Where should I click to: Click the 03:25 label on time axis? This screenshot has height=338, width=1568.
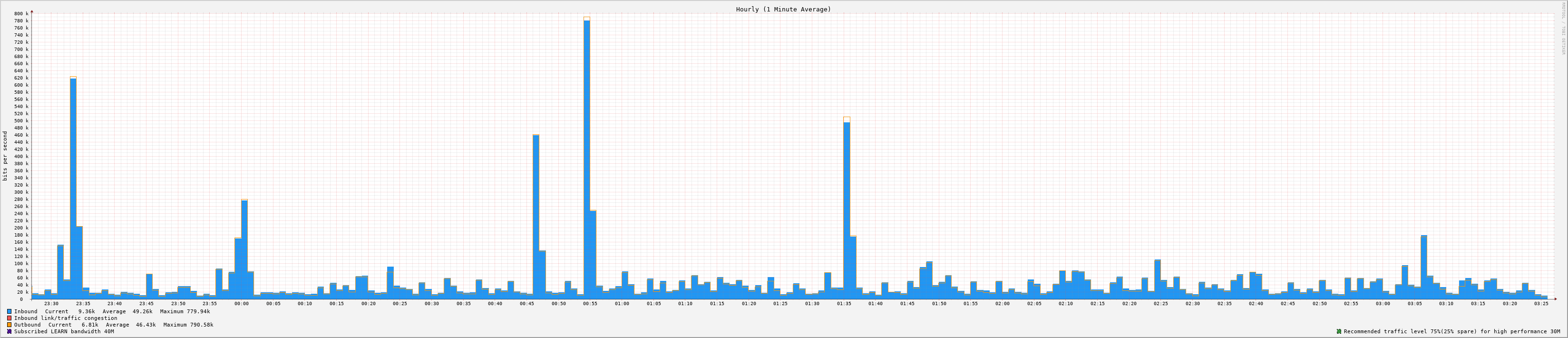1540,303
